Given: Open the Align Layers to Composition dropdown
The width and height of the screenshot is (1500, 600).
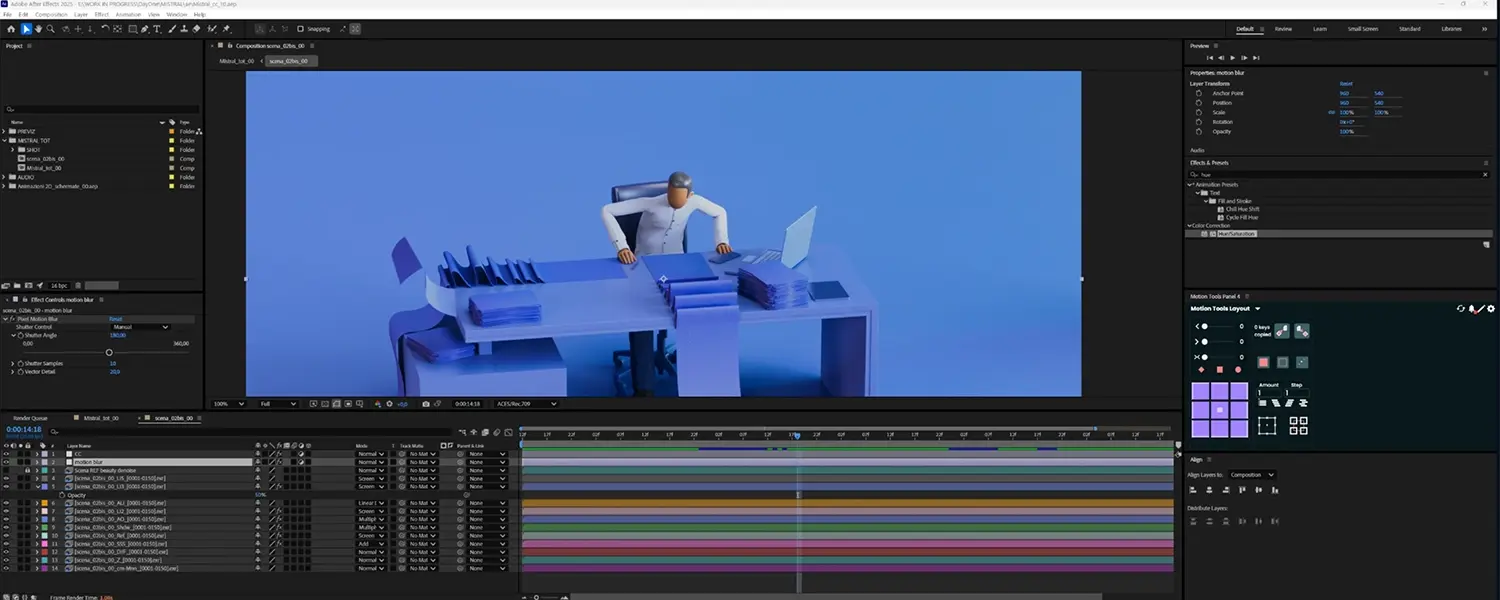Looking at the screenshot, I should click(x=1252, y=475).
